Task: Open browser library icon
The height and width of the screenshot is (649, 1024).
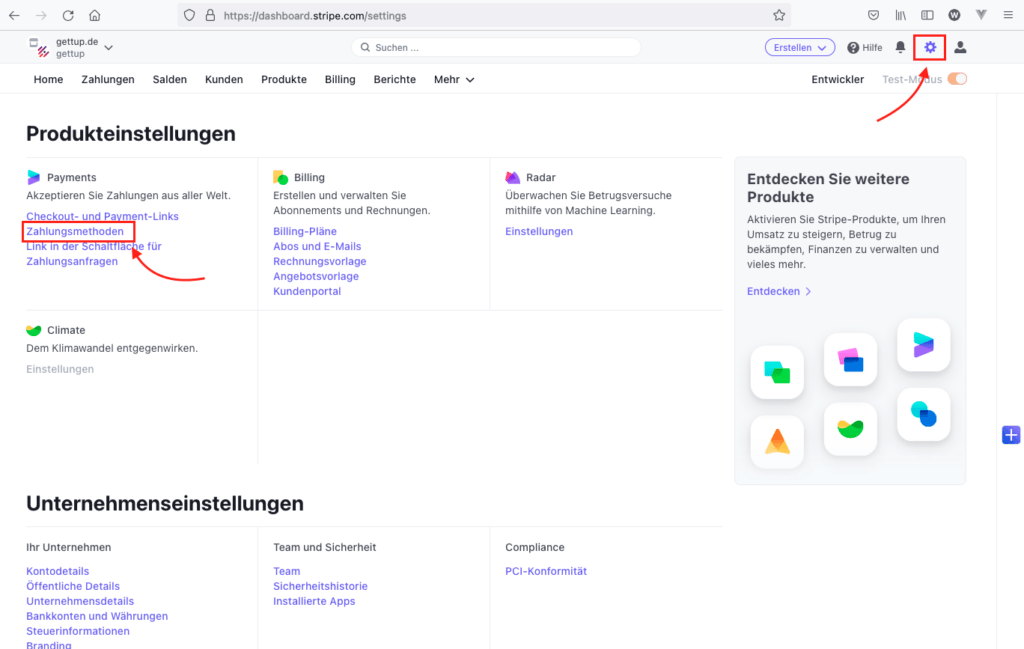Action: pos(901,15)
